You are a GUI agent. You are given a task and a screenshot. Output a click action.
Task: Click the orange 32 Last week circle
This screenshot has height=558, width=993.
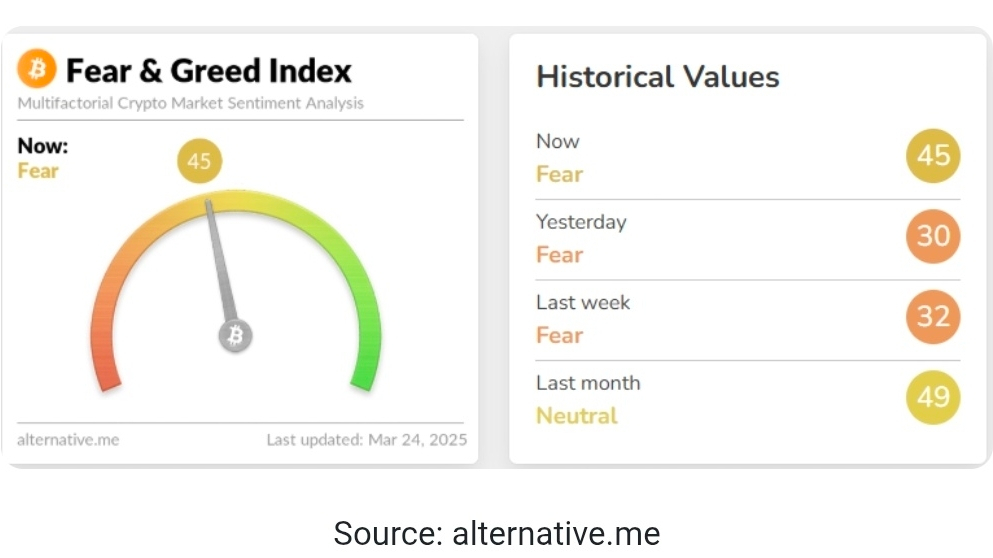933,317
